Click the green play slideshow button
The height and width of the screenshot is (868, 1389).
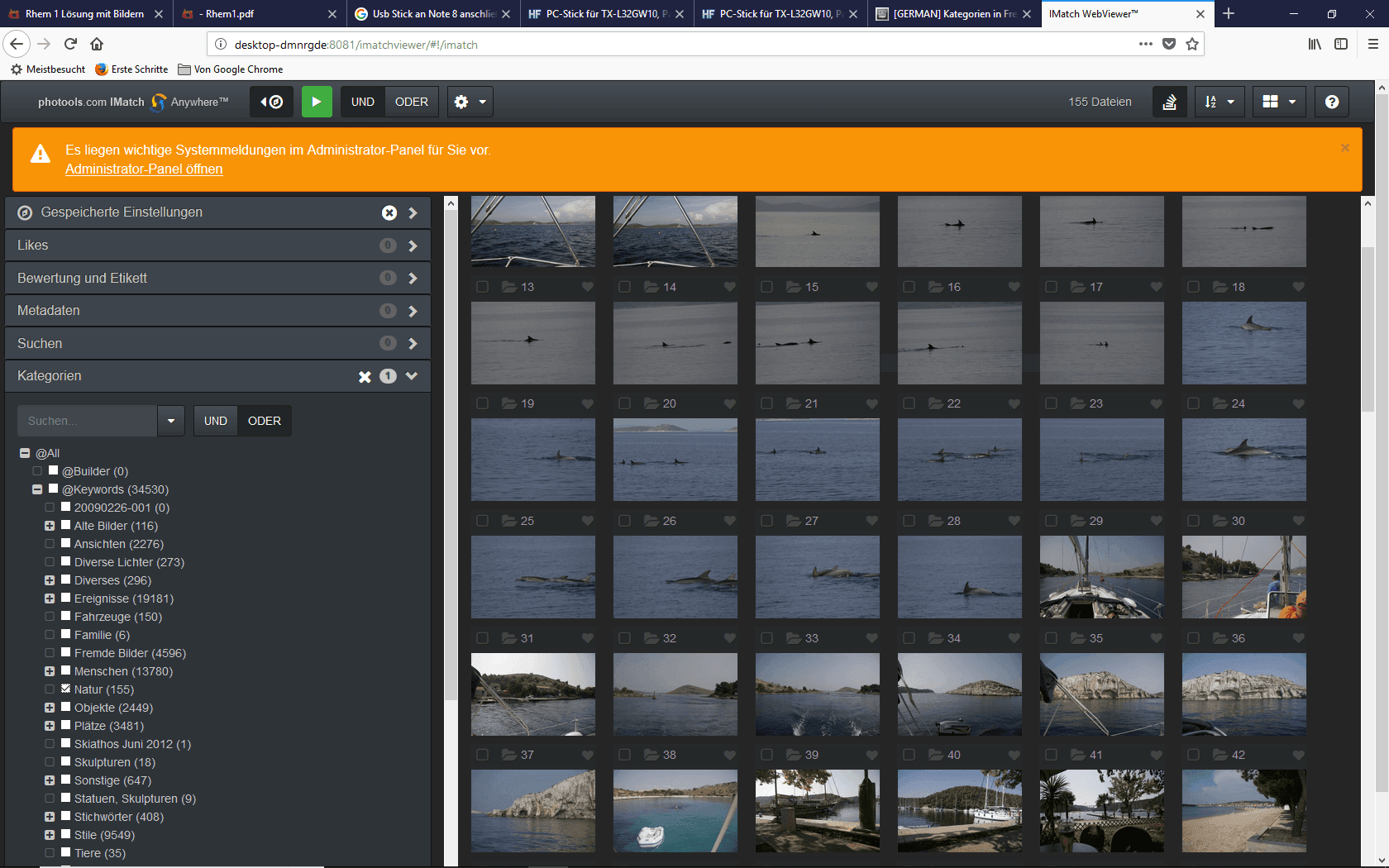pos(317,102)
